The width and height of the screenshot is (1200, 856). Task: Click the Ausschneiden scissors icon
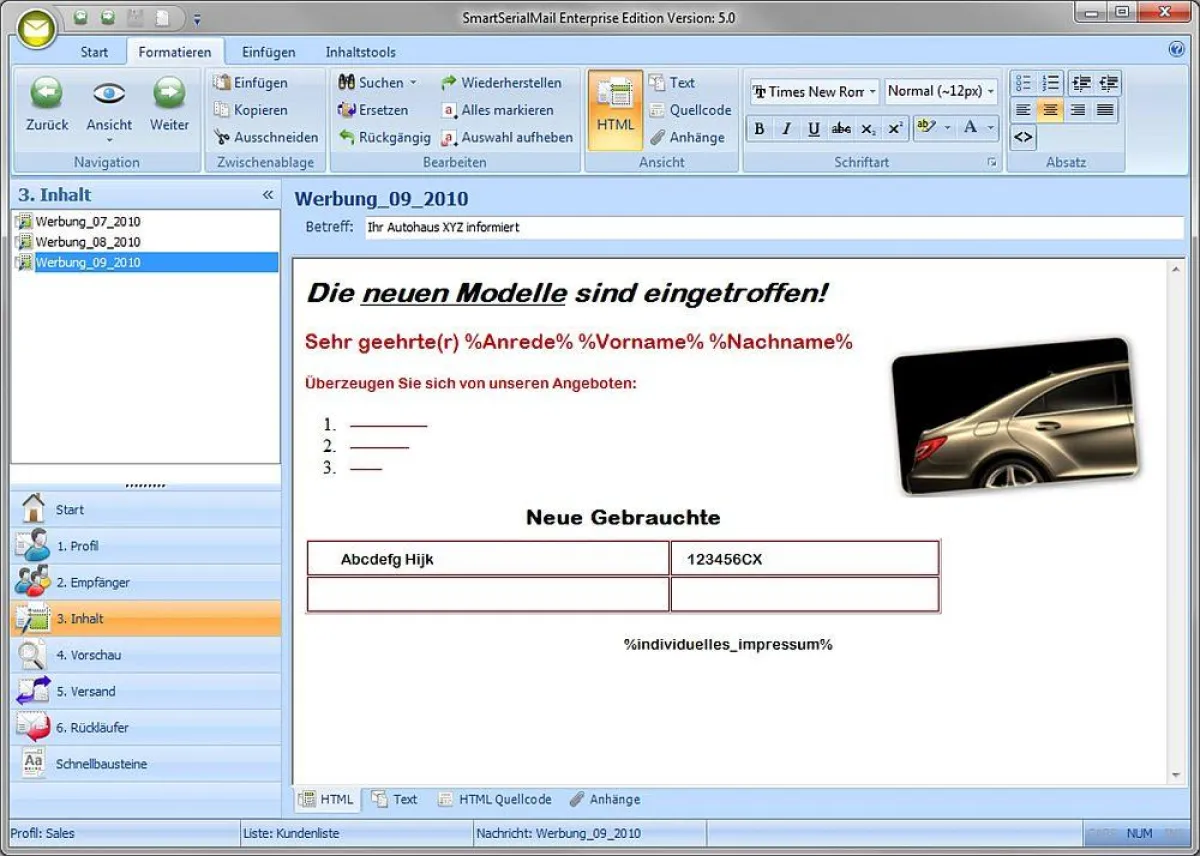[x=224, y=137]
